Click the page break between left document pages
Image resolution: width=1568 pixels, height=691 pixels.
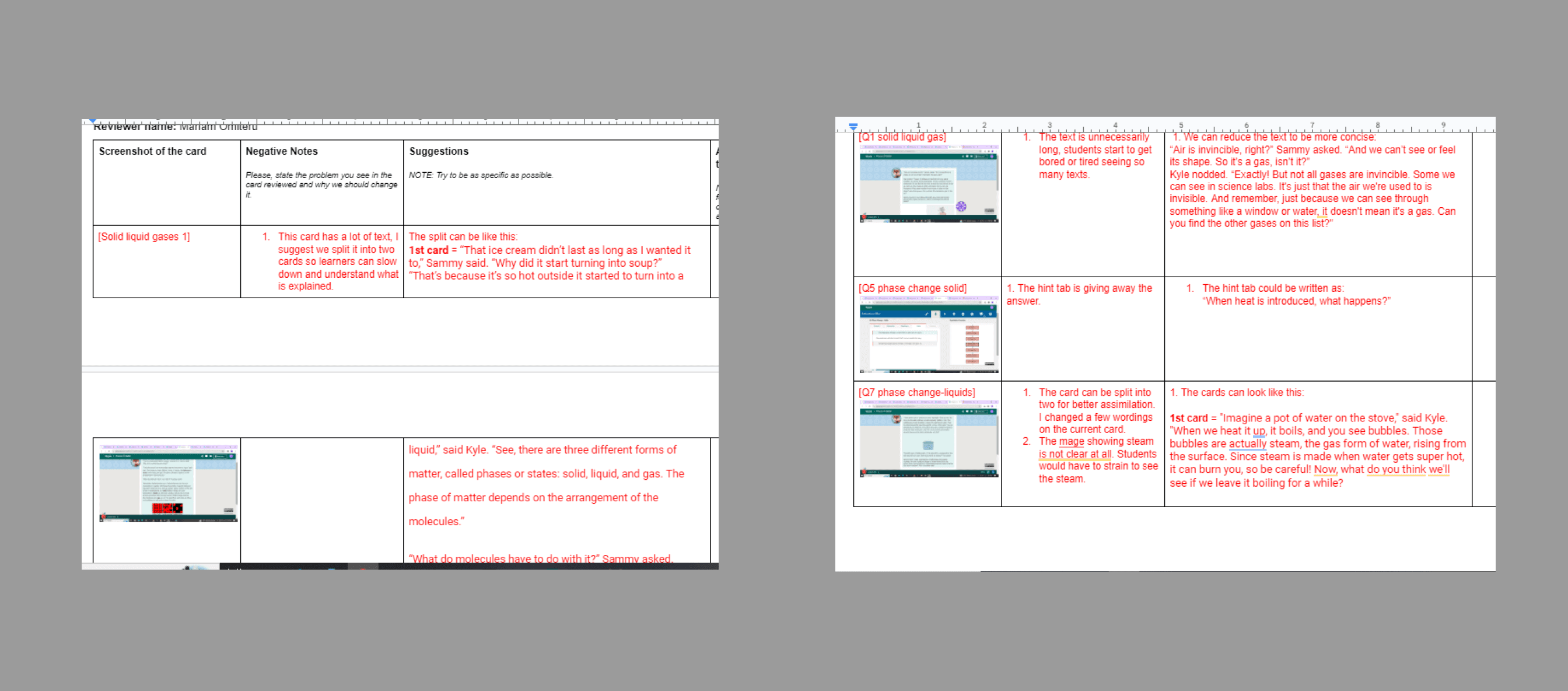click(400, 368)
